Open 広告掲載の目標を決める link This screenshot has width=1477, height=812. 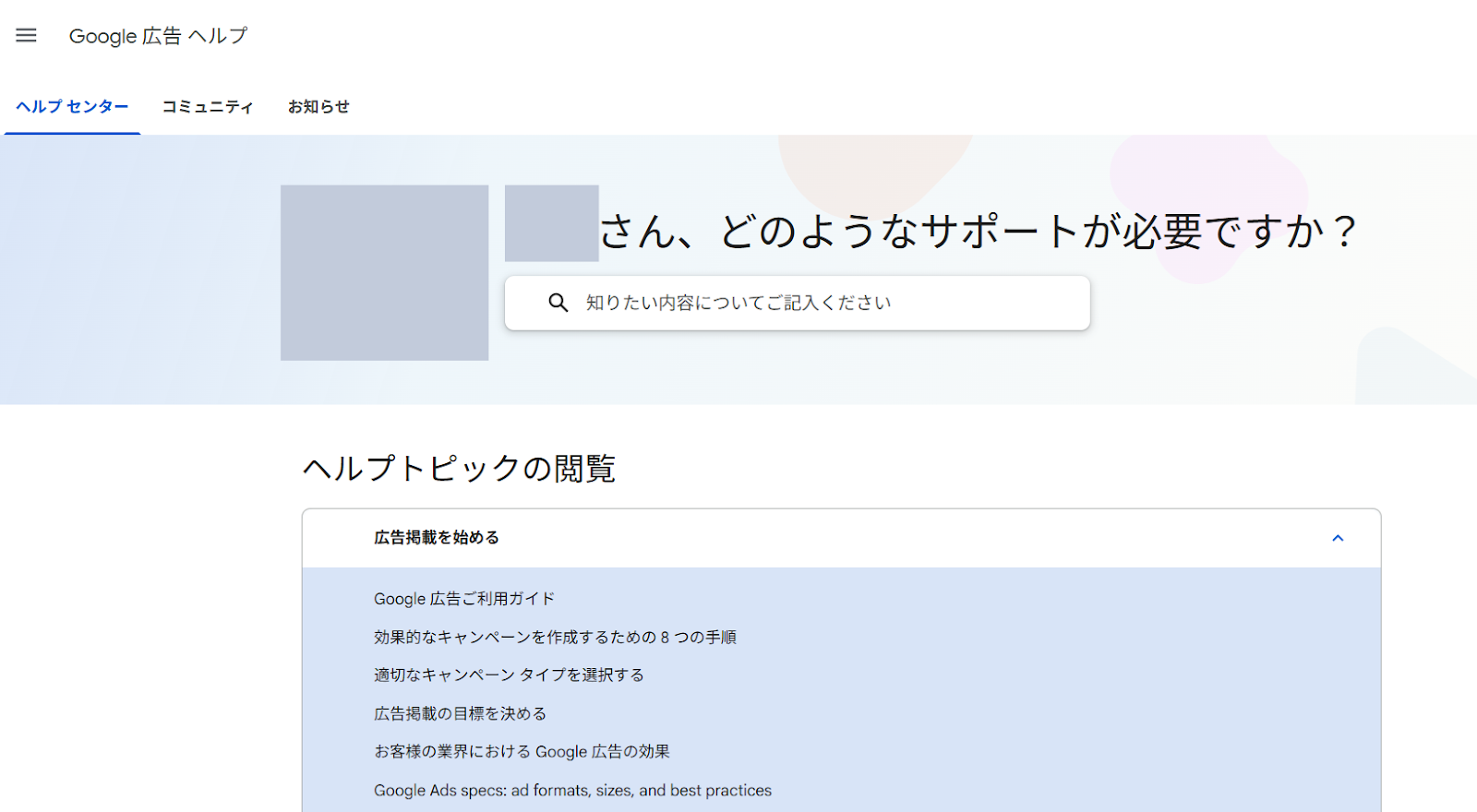460,714
